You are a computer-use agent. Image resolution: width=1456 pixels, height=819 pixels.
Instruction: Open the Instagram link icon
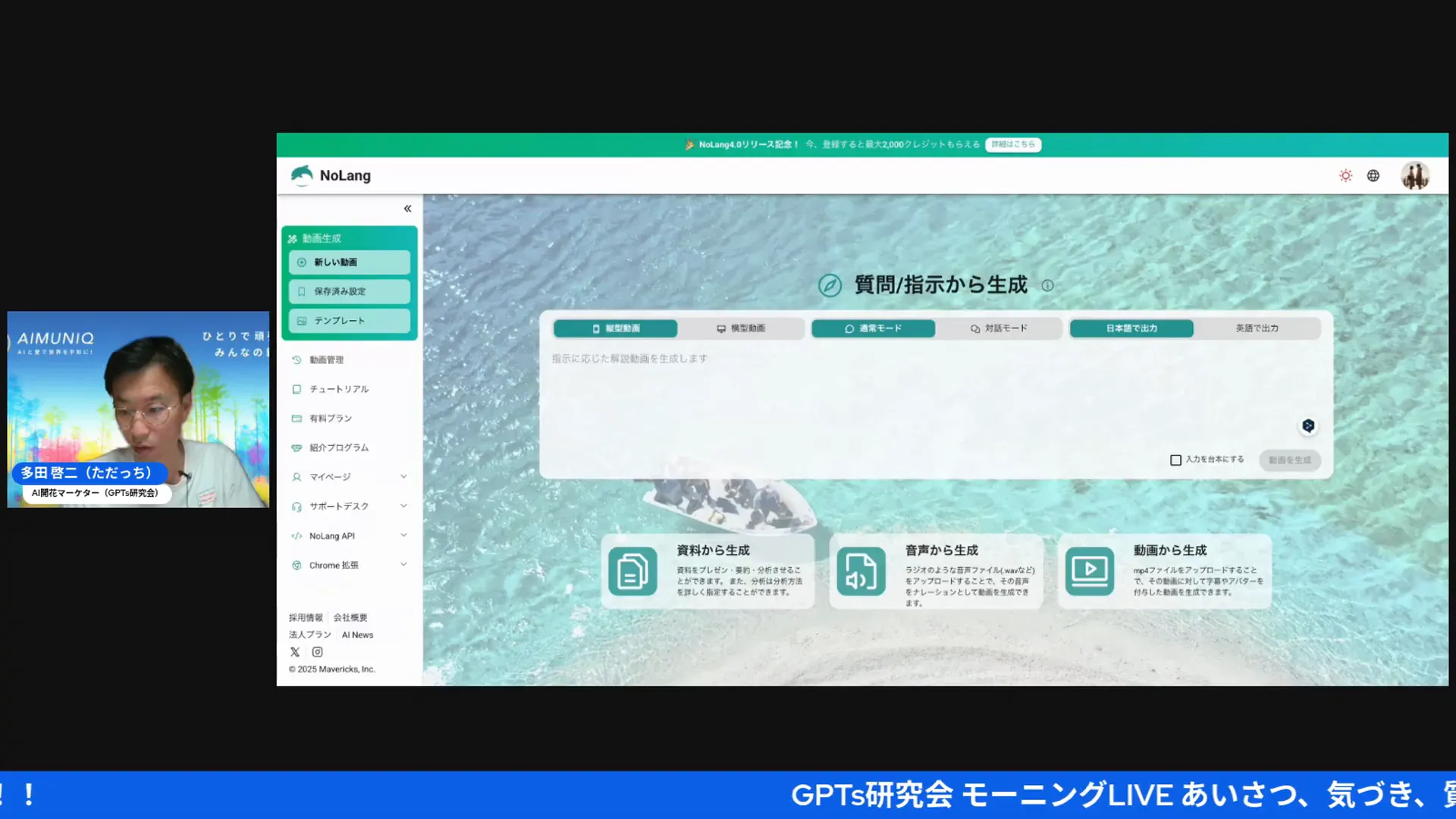tap(317, 652)
